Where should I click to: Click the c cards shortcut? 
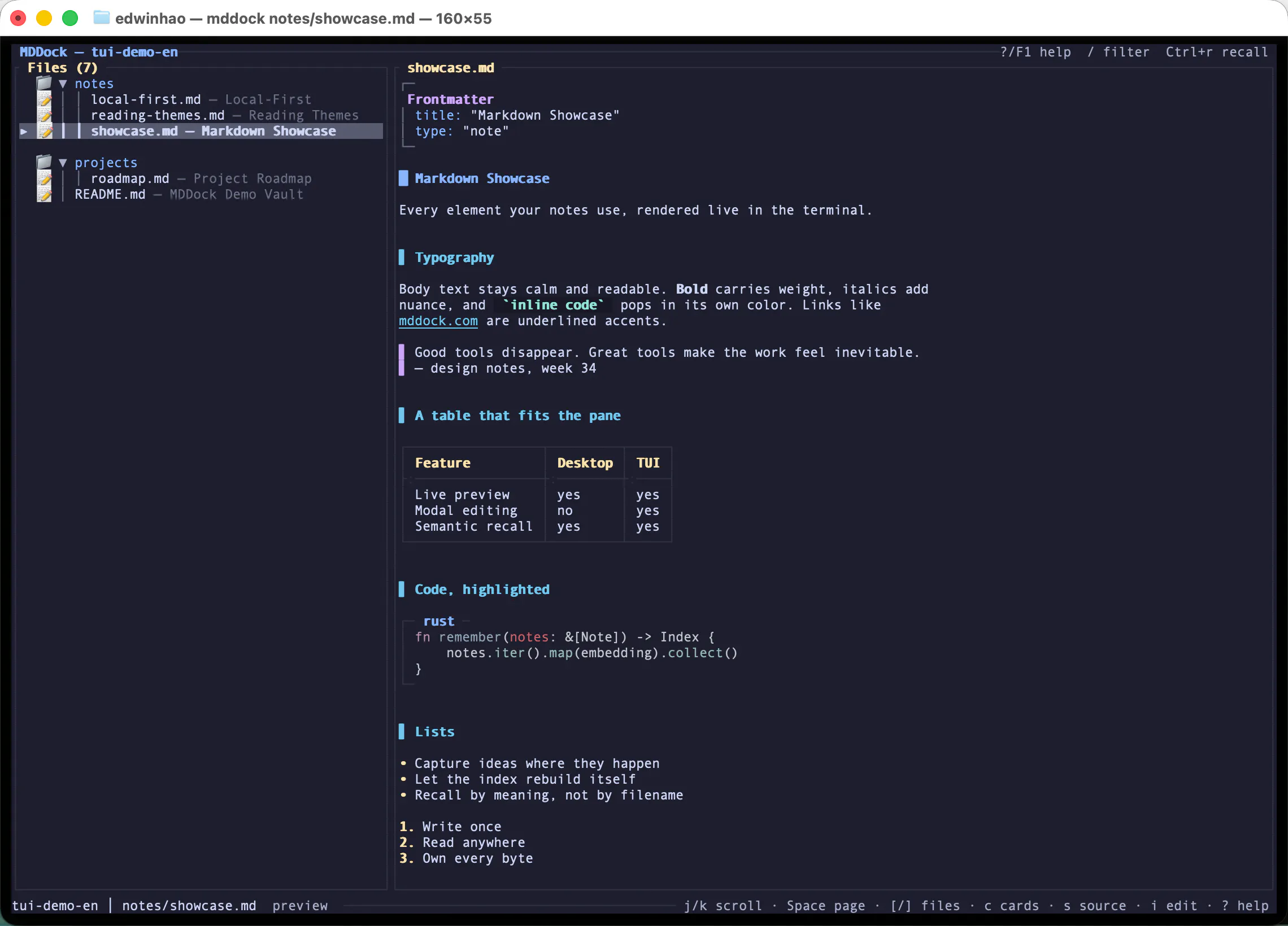[1011, 906]
